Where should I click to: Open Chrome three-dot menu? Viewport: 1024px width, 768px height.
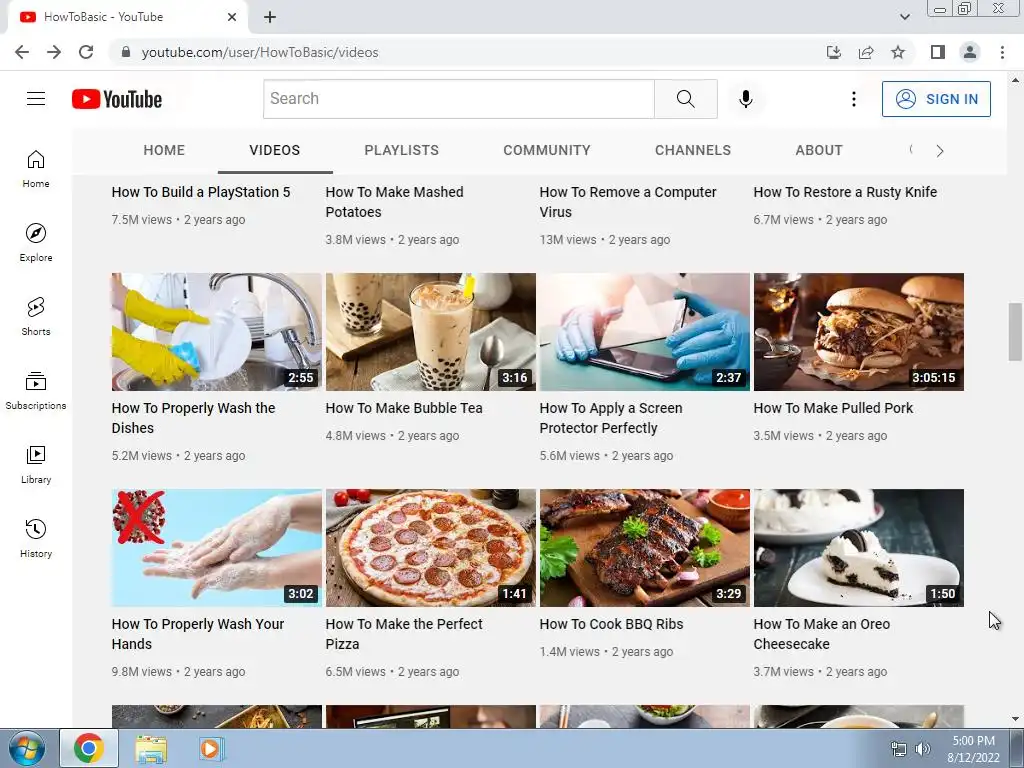[1002, 52]
